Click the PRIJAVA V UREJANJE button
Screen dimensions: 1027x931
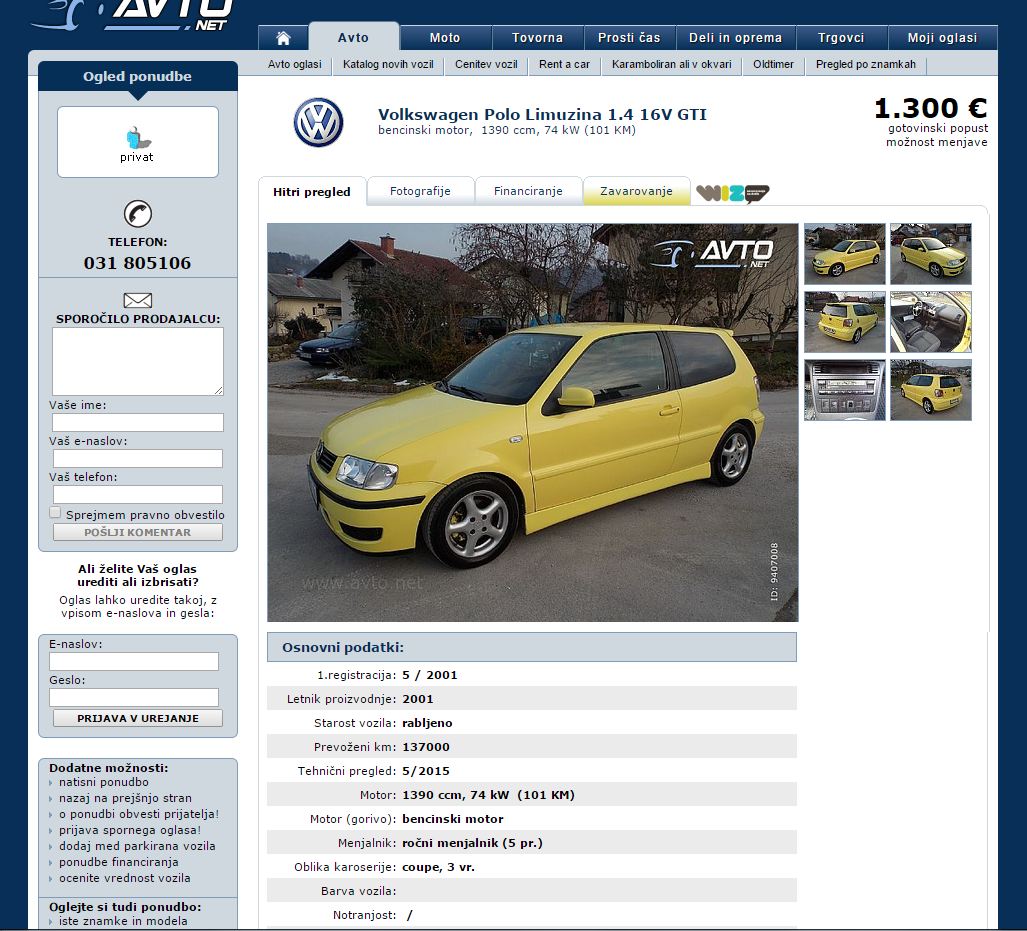138,718
